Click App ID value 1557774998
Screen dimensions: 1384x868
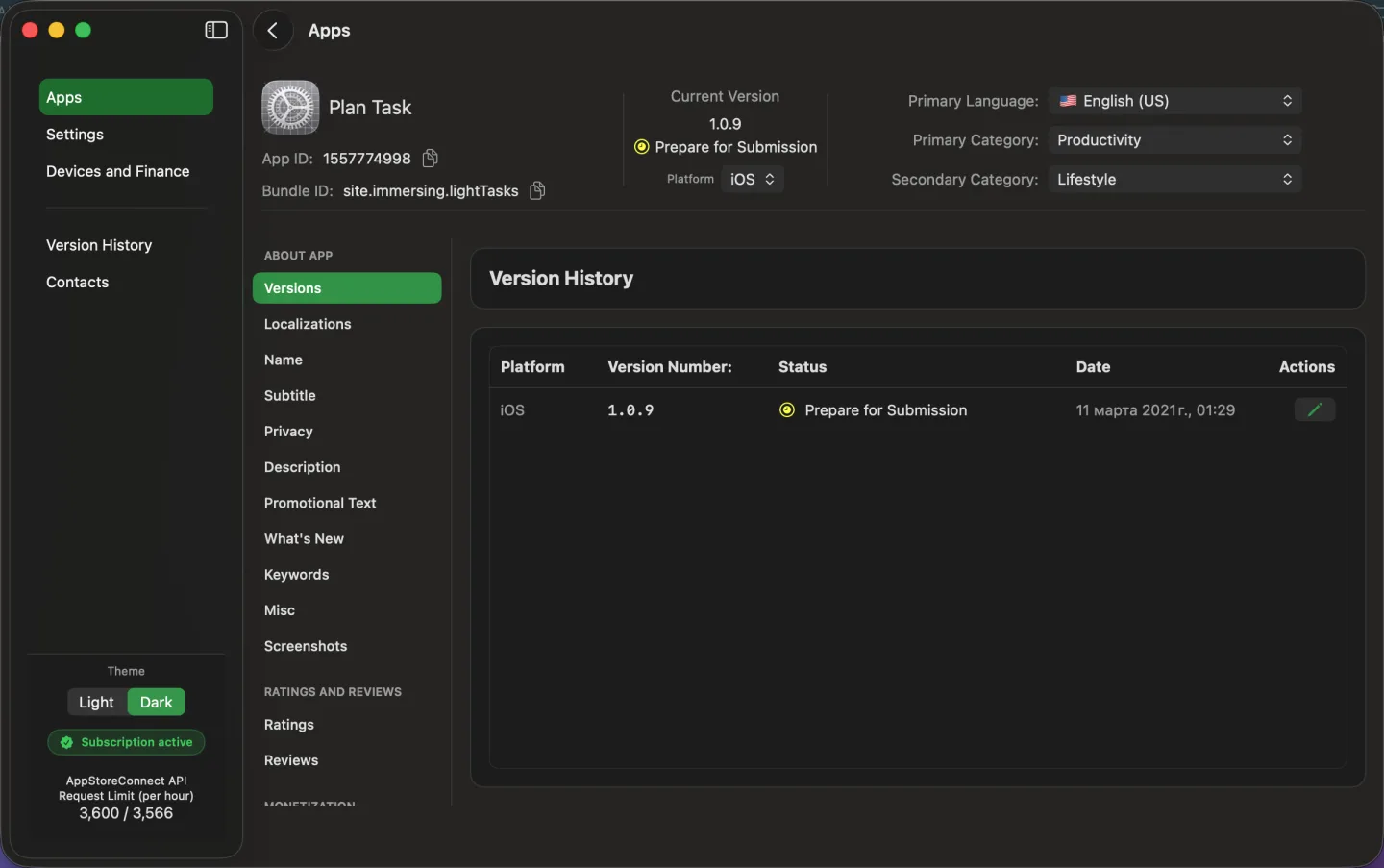(x=367, y=159)
